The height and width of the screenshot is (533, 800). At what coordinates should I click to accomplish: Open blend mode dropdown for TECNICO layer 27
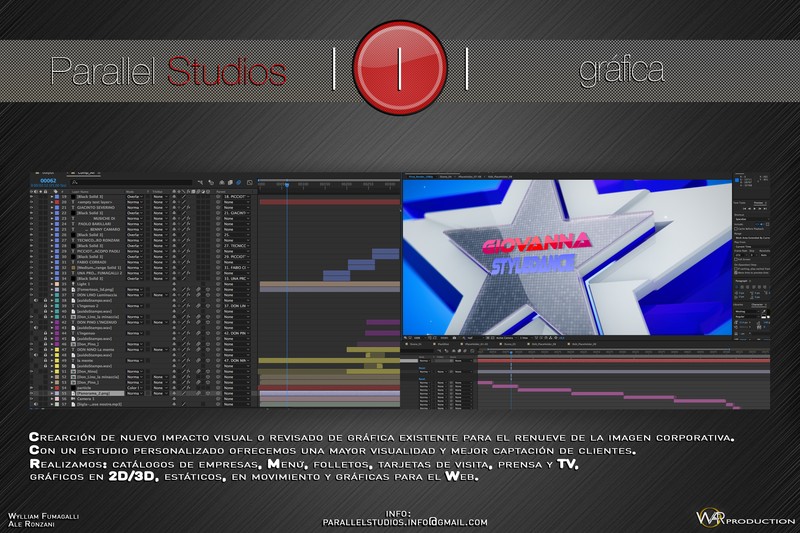click(134, 240)
